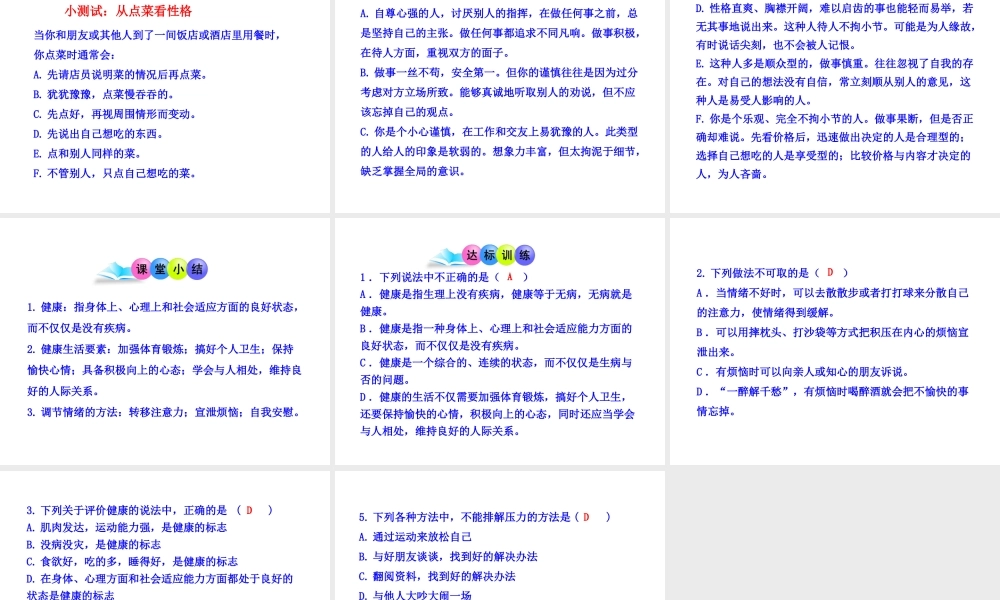The height and width of the screenshot is (600, 1000).
Task: Click the purple 结 badge icon
Action: 197,269
